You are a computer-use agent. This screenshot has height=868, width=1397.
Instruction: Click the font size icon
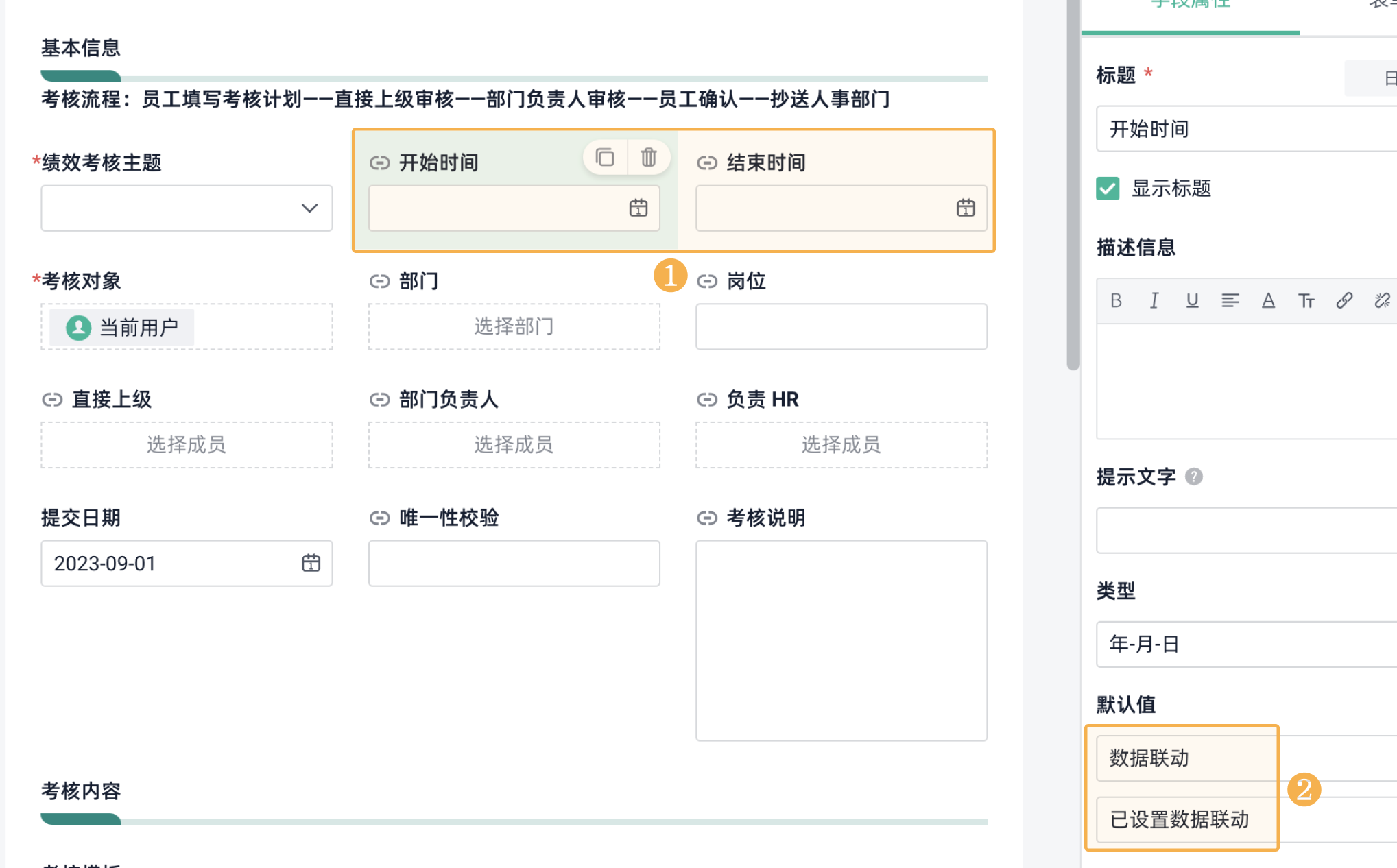pos(1306,300)
